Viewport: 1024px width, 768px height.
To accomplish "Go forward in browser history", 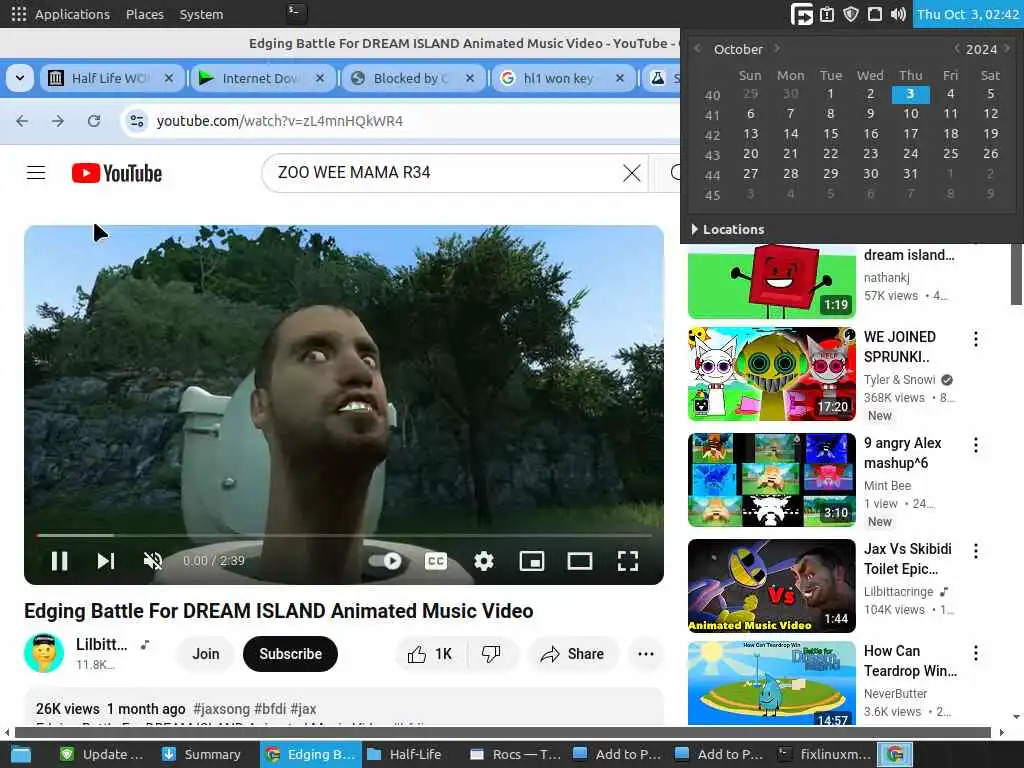I will coord(58,121).
